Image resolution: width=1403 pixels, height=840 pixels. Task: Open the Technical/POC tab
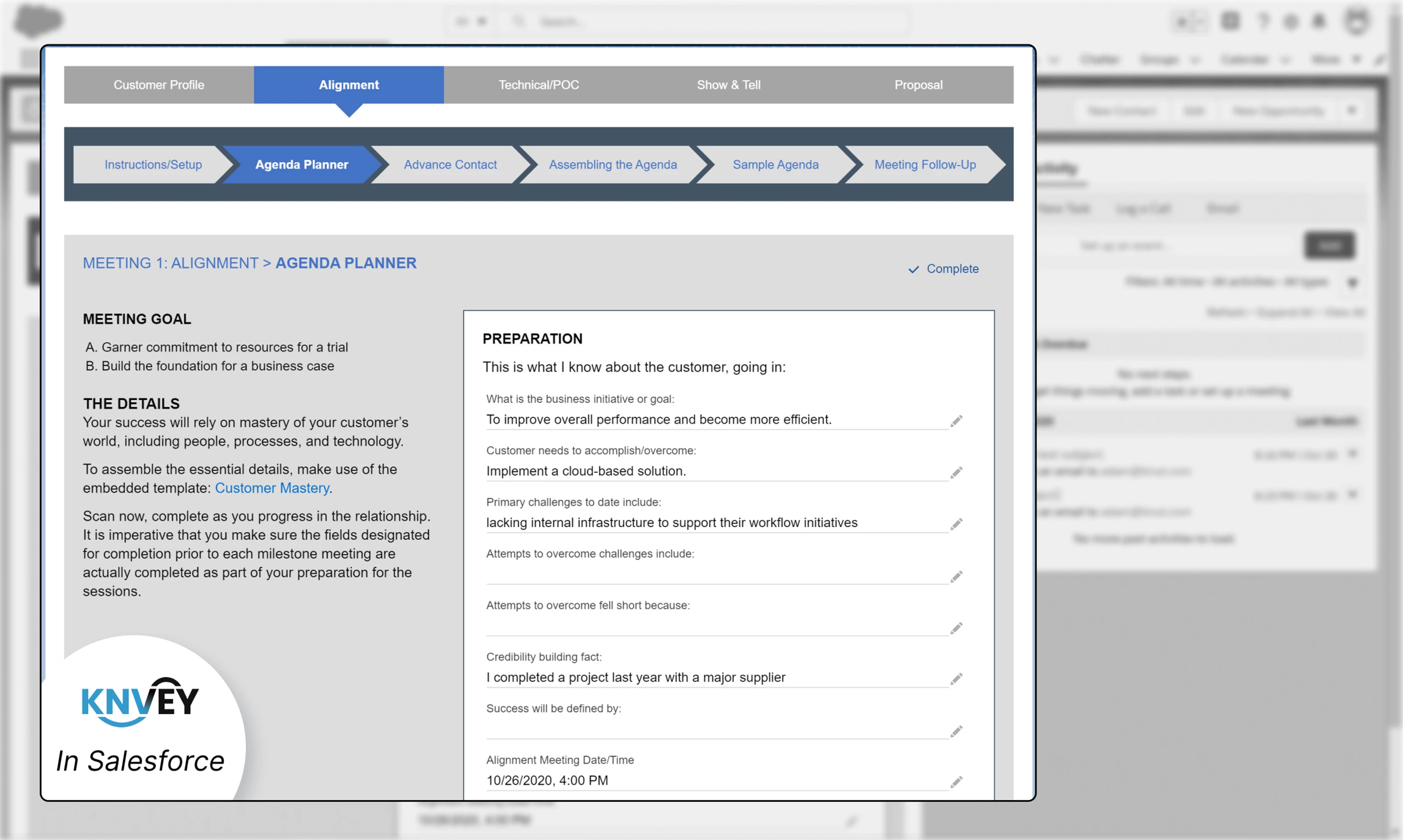pyautogui.click(x=538, y=85)
